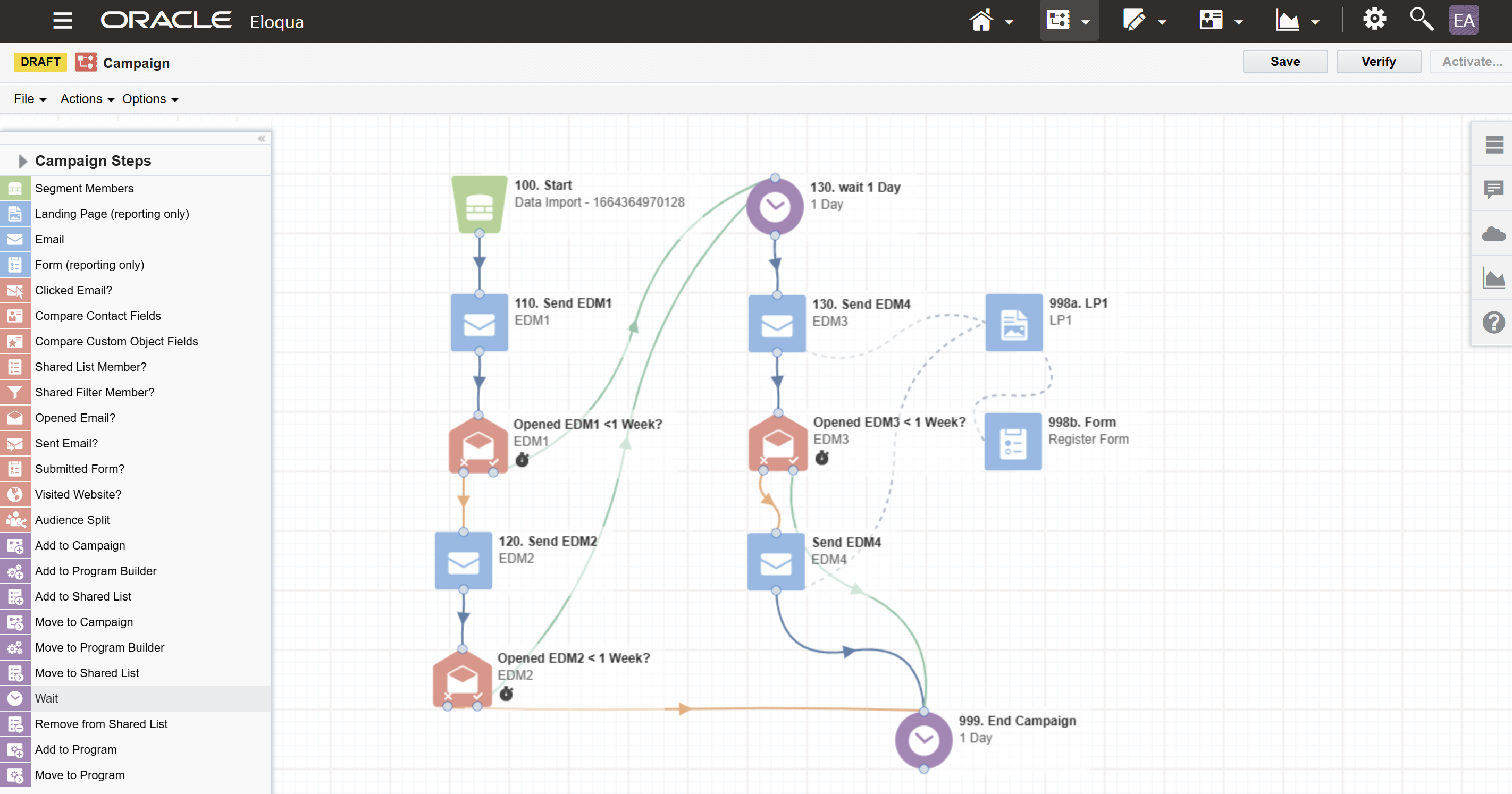Image resolution: width=1512 pixels, height=794 pixels.
Task: Select the 999 End Campaign wait step
Action: [923, 740]
